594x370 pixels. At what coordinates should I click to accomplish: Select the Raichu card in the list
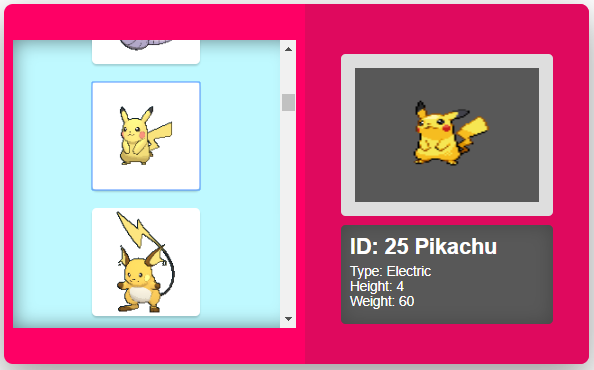click(x=146, y=262)
